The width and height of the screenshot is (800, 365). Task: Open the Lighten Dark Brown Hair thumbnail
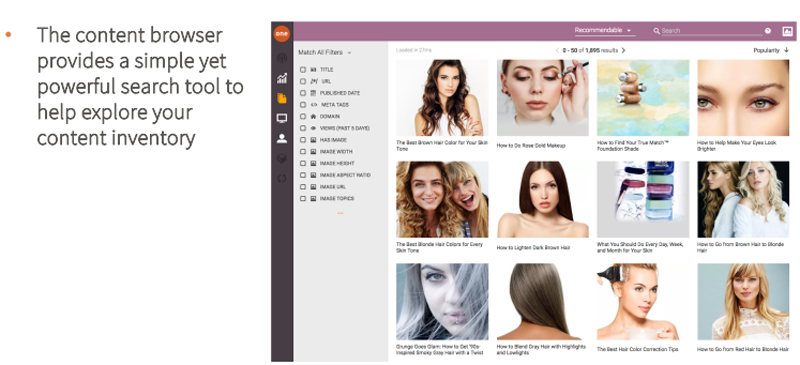pyautogui.click(x=542, y=199)
